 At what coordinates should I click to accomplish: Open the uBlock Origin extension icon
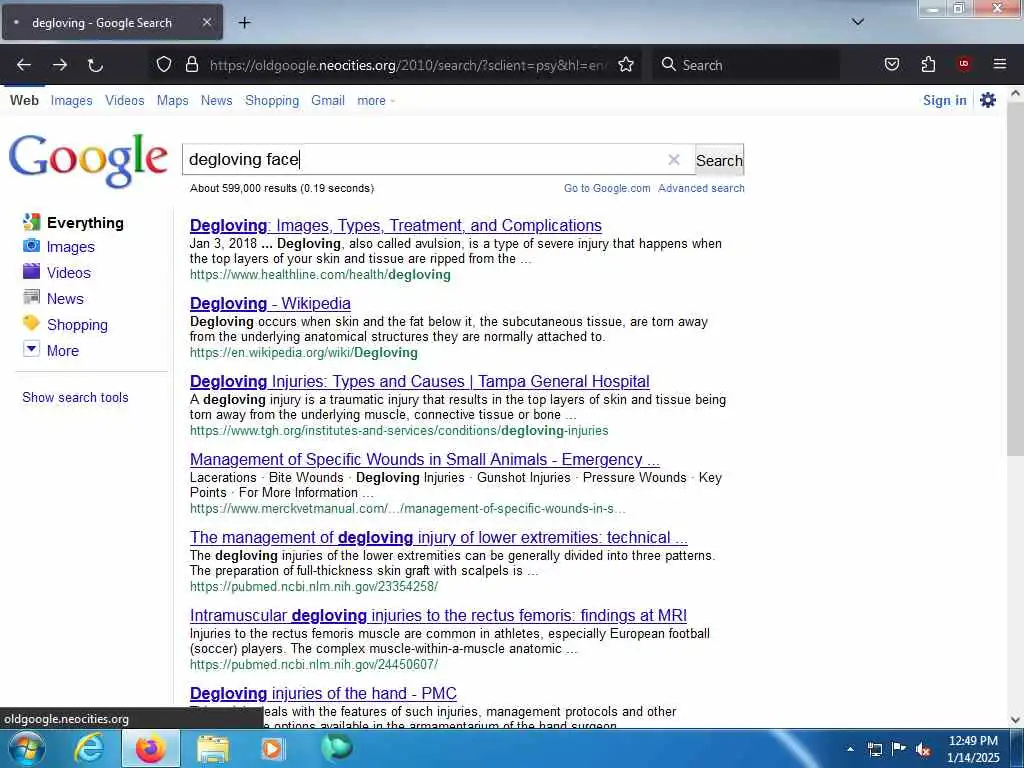point(963,64)
